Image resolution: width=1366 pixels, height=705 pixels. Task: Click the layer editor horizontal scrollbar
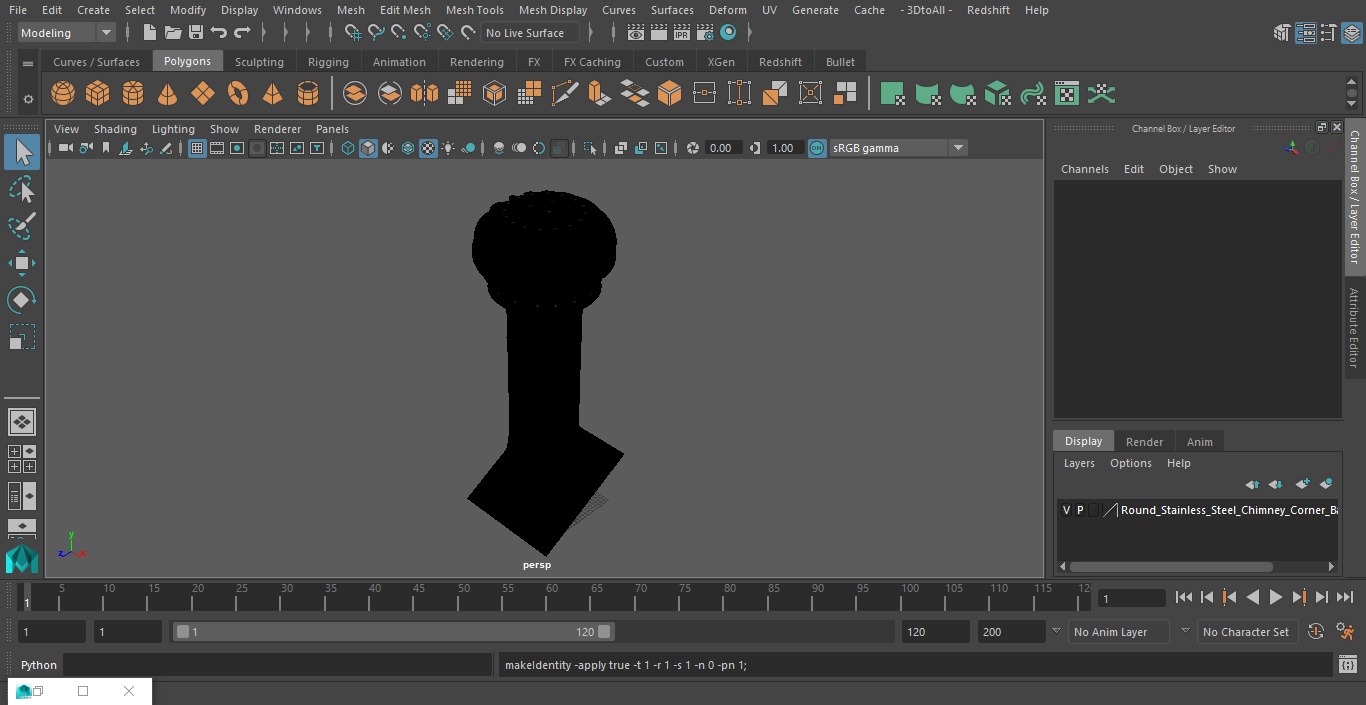pos(1171,566)
